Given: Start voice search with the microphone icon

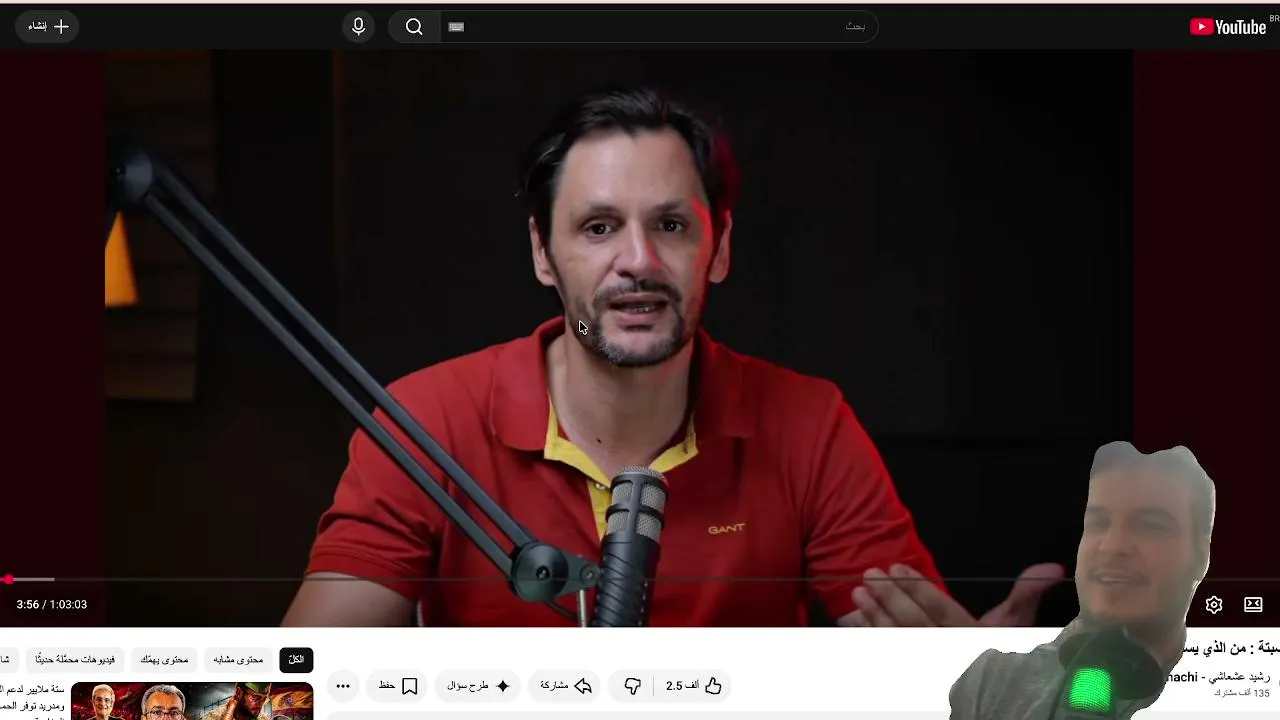Looking at the screenshot, I should point(359,27).
